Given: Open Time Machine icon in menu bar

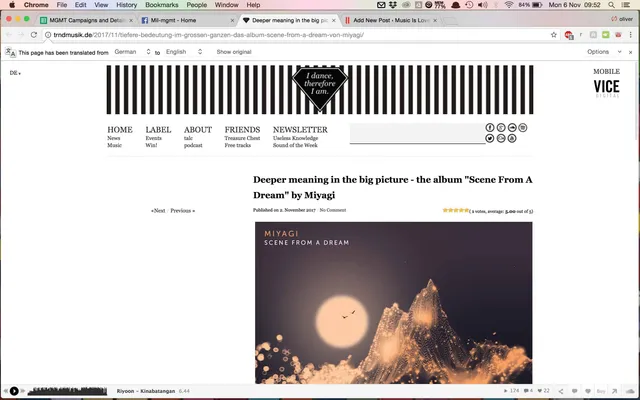Looking at the screenshot, I should [x=469, y=5].
